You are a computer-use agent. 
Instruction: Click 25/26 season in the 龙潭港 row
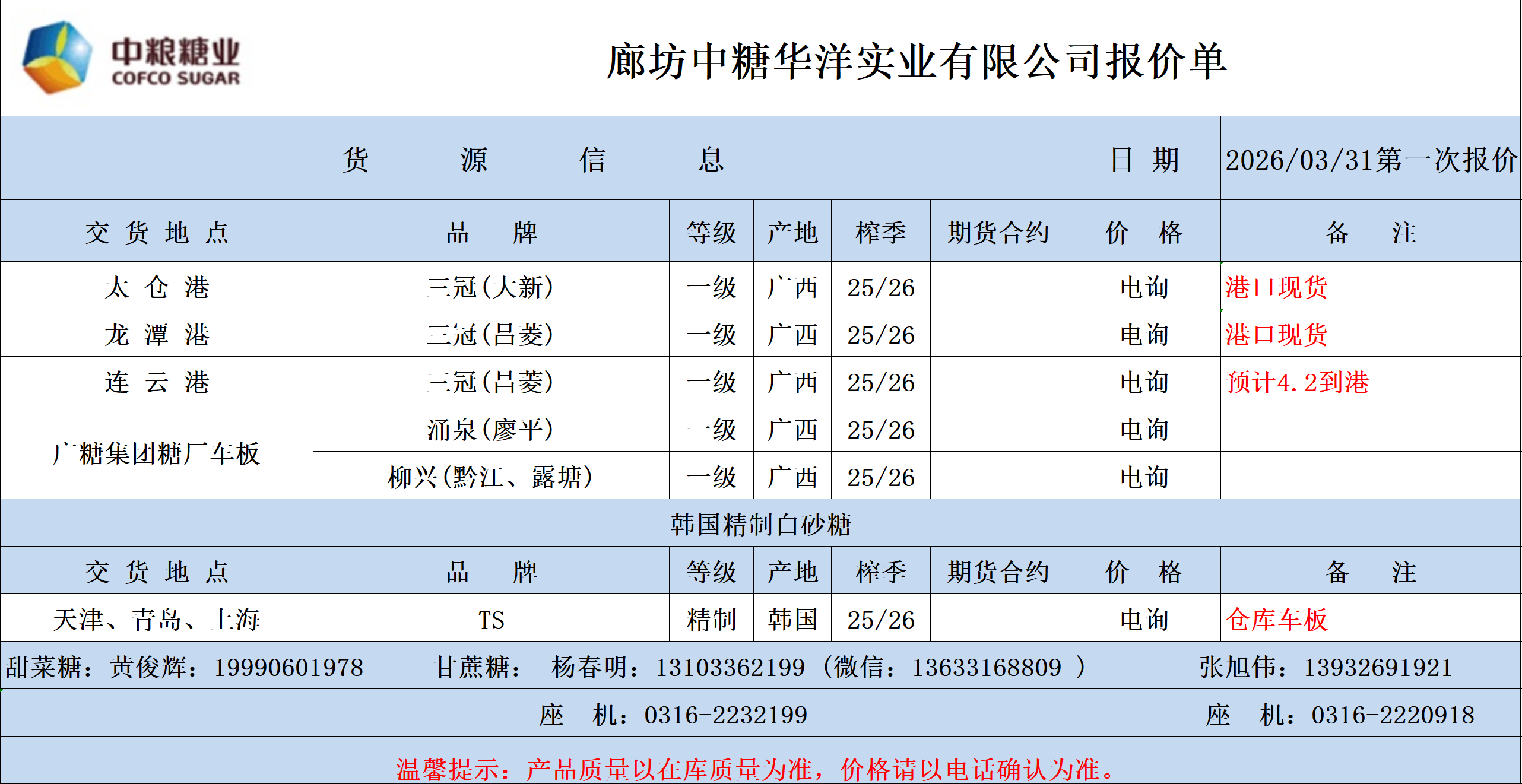pos(881,334)
